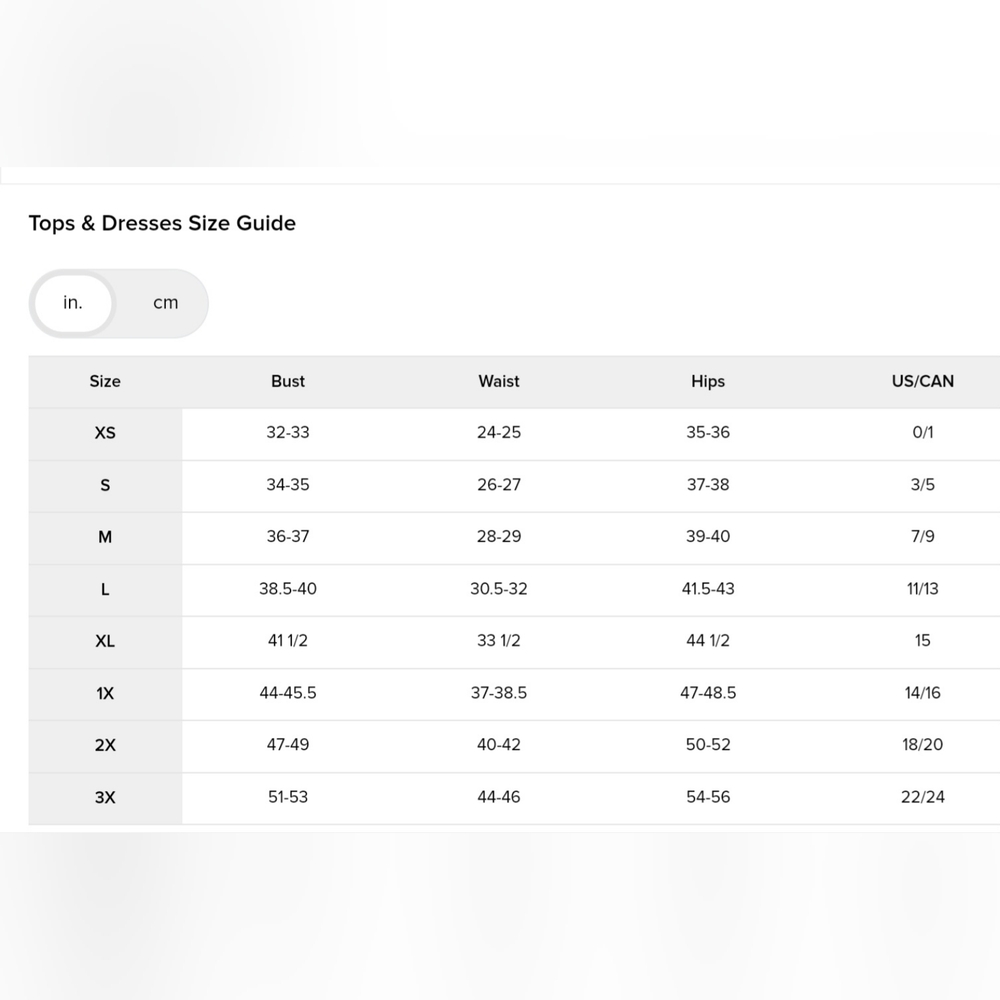Click bust value 41 1/2
Image resolution: width=1000 pixels, height=1000 pixels.
[x=288, y=640]
